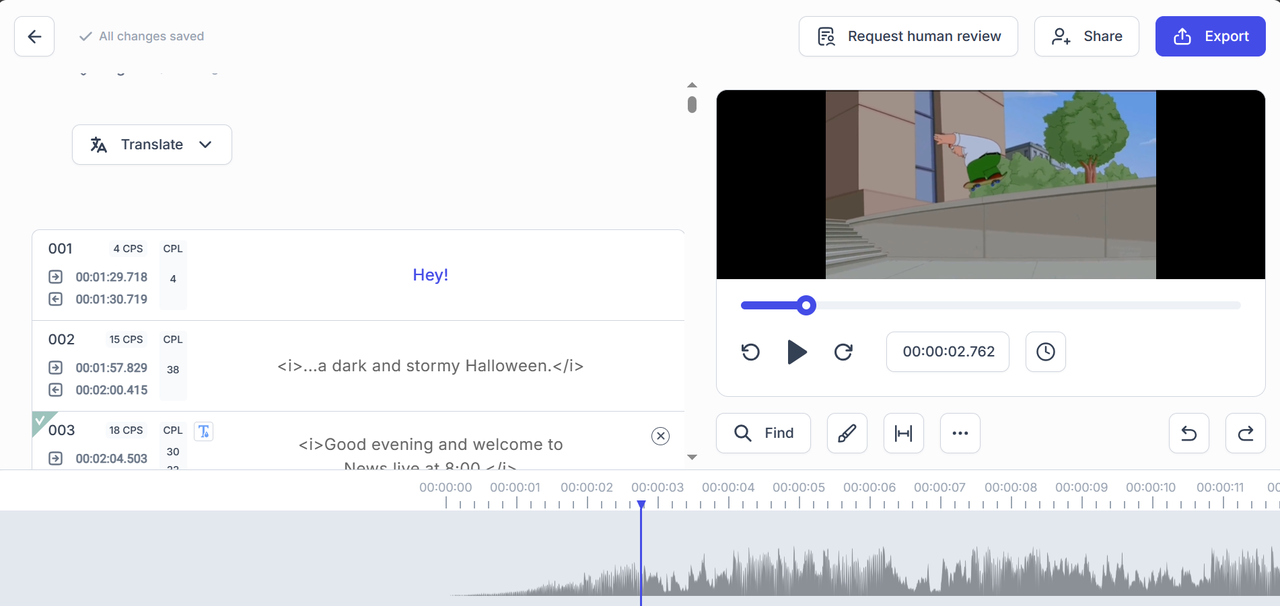Open Find search
The height and width of the screenshot is (606, 1280).
763,433
